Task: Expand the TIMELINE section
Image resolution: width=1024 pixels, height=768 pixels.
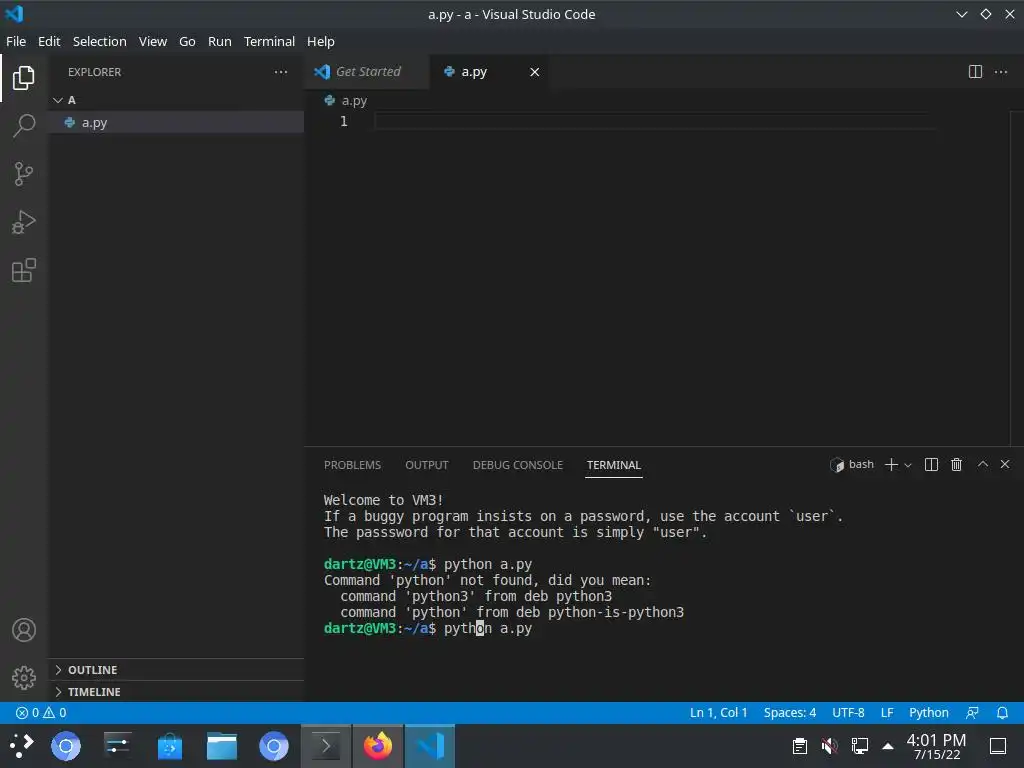Action: [176, 692]
